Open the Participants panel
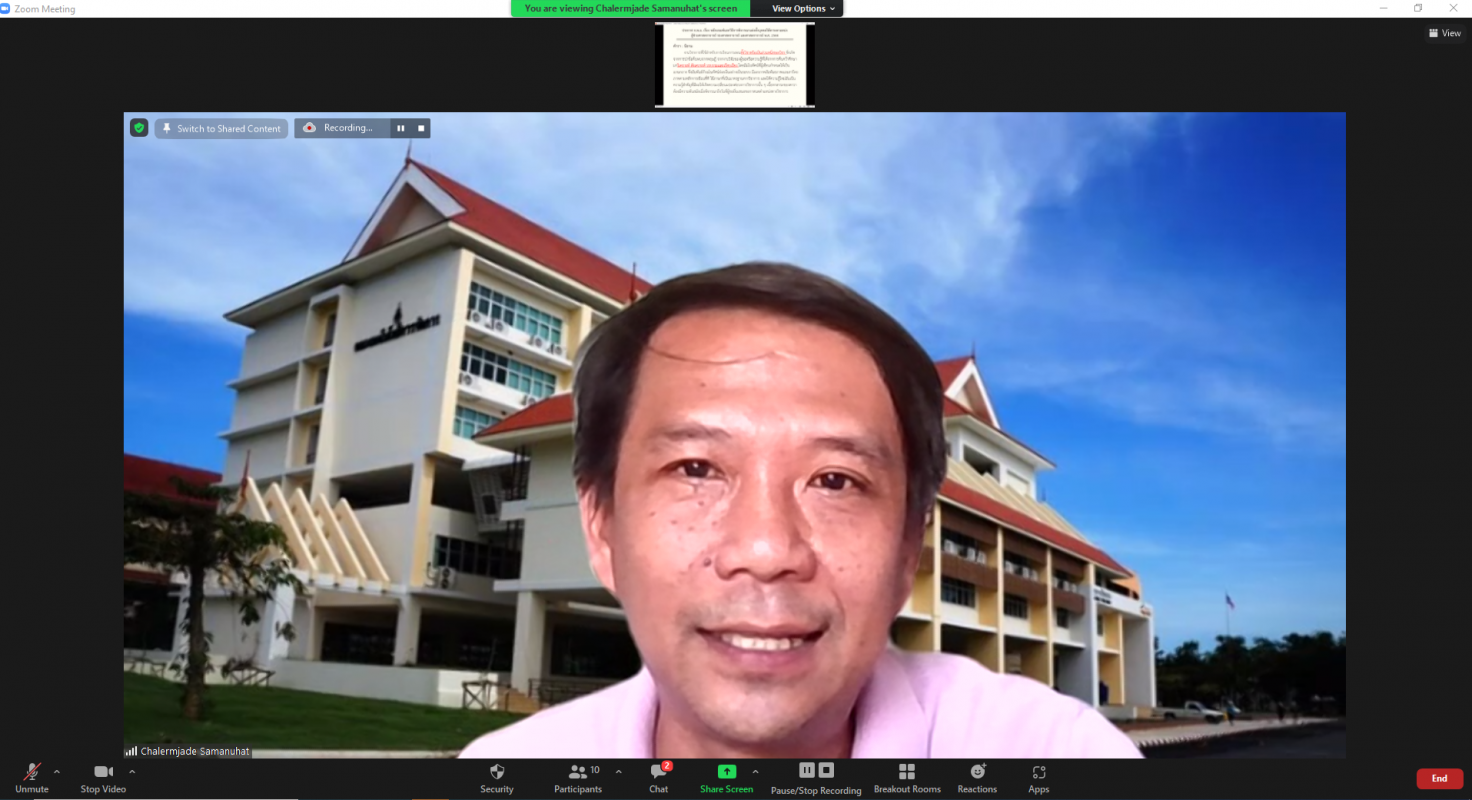 tap(578, 777)
